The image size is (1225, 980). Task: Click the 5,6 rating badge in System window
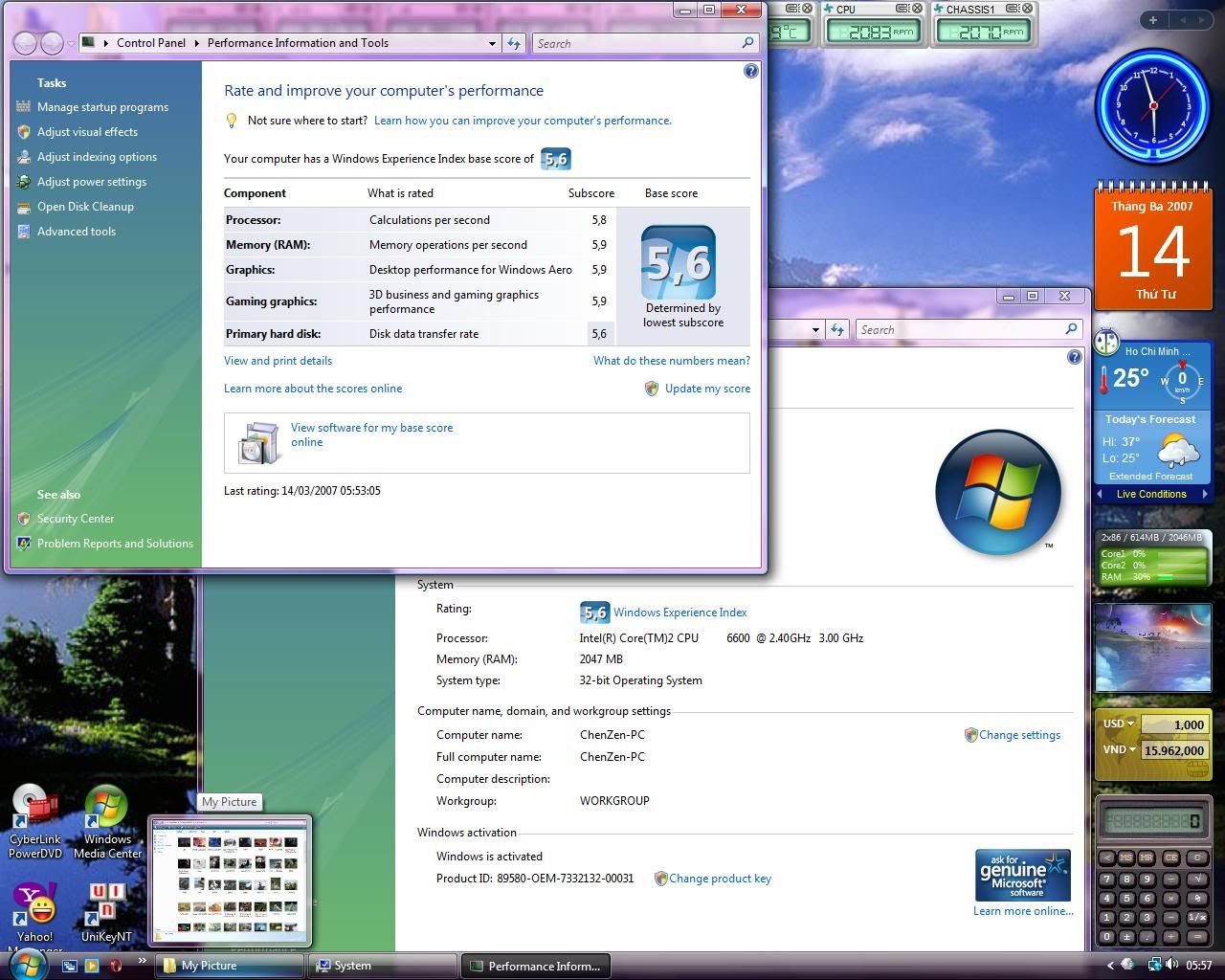tap(594, 612)
